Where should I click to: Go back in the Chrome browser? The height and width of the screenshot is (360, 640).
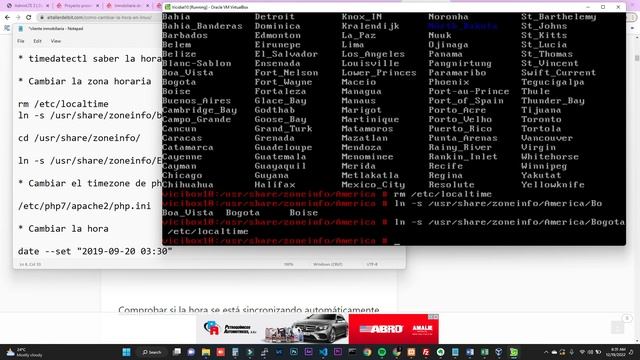pos(7,18)
